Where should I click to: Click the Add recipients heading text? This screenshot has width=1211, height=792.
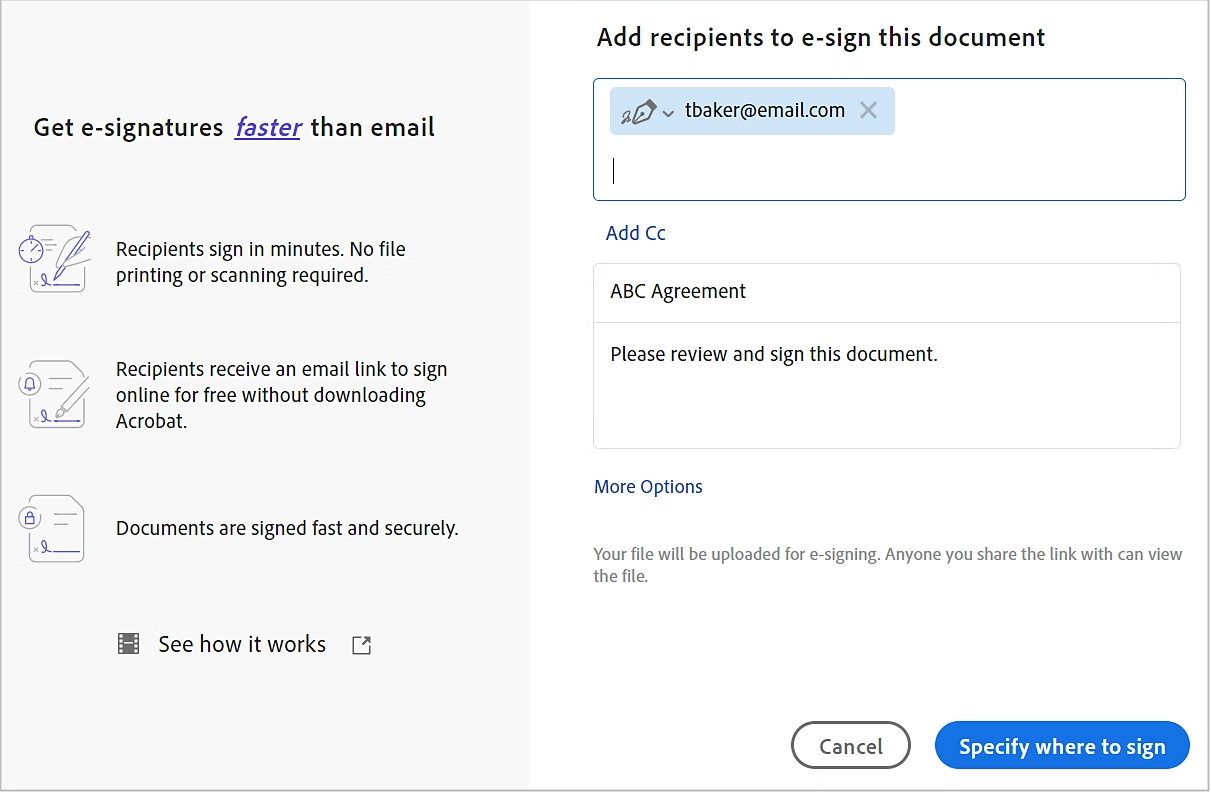(819, 37)
